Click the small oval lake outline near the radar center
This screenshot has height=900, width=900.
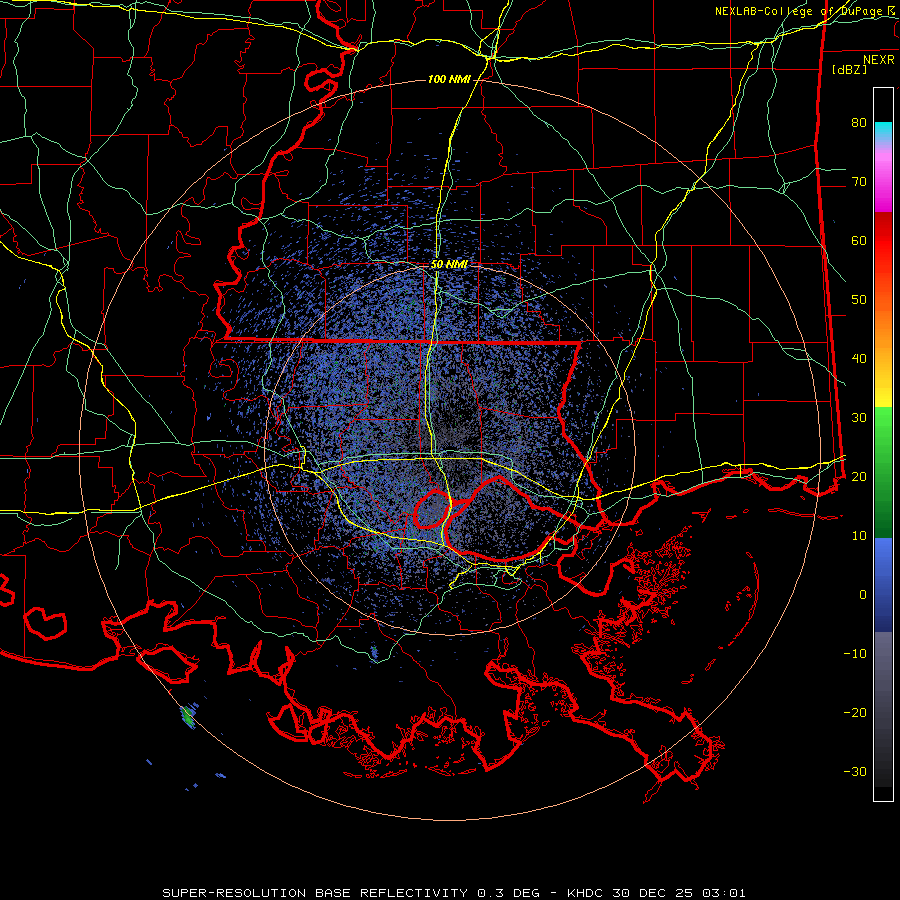[x=431, y=509]
